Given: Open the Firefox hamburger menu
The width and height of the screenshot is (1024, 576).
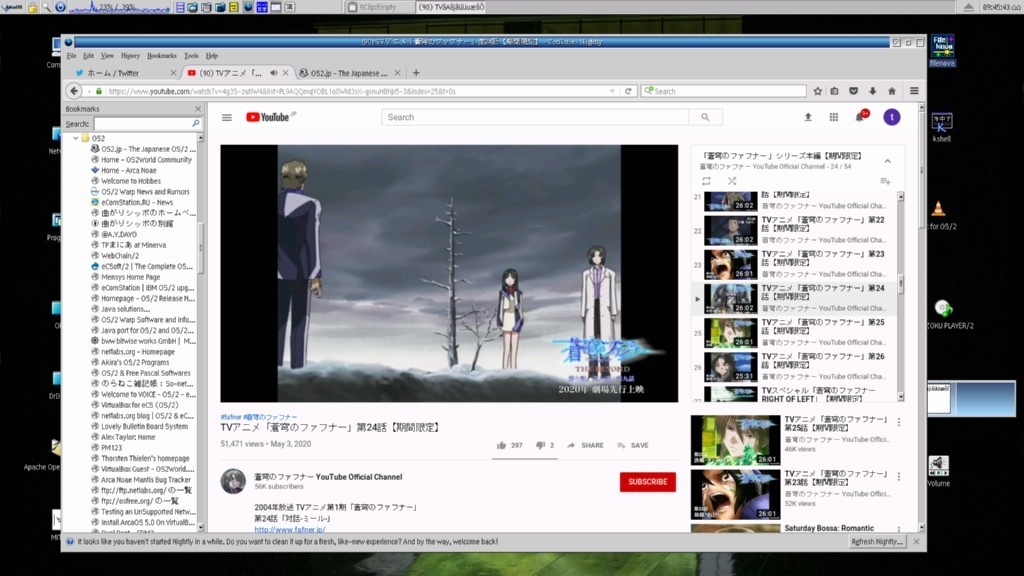Looking at the screenshot, I should click(914, 91).
